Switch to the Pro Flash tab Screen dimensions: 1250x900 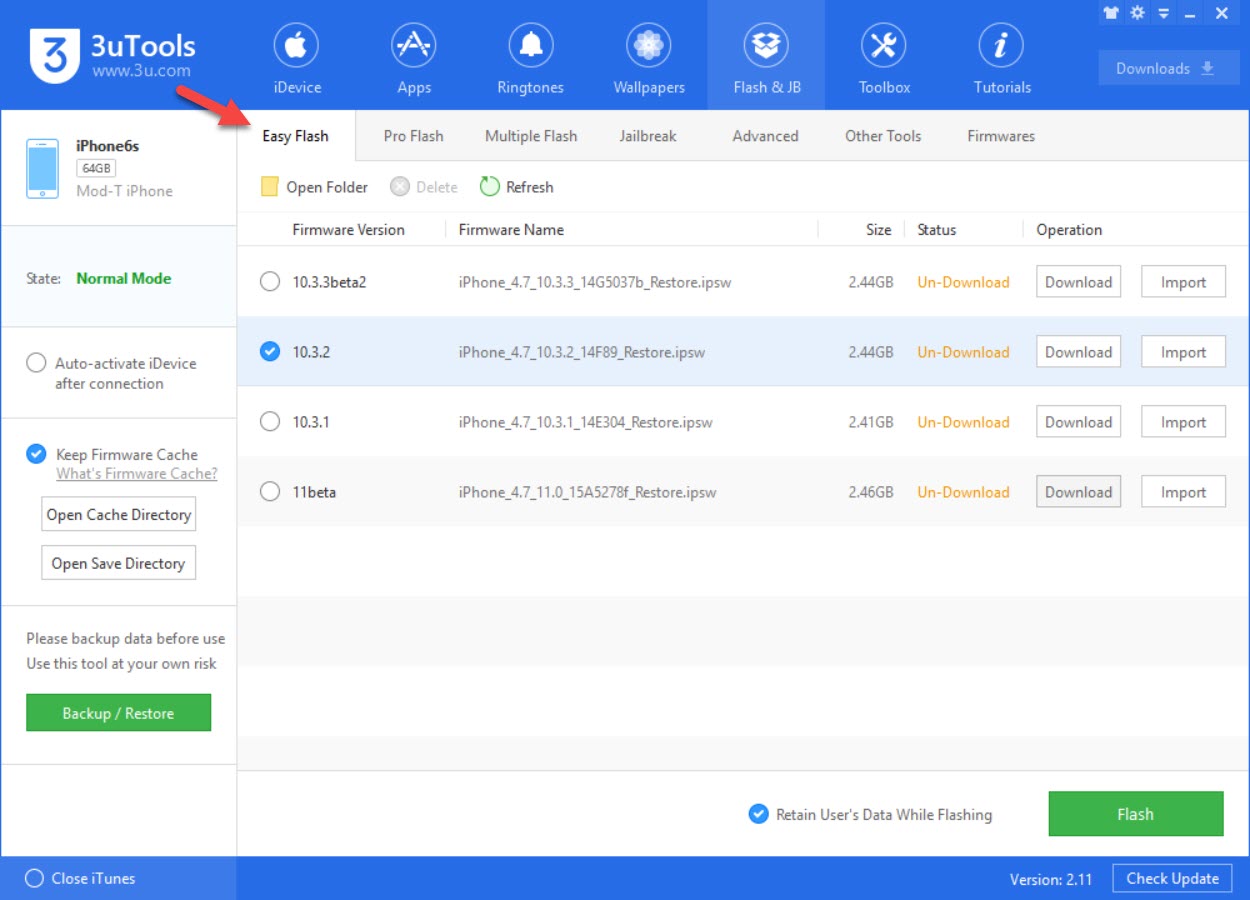[413, 136]
